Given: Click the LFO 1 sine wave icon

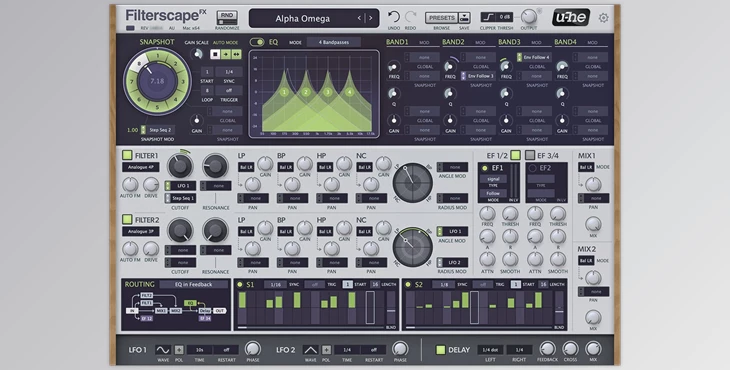Looking at the screenshot, I should [163, 350].
